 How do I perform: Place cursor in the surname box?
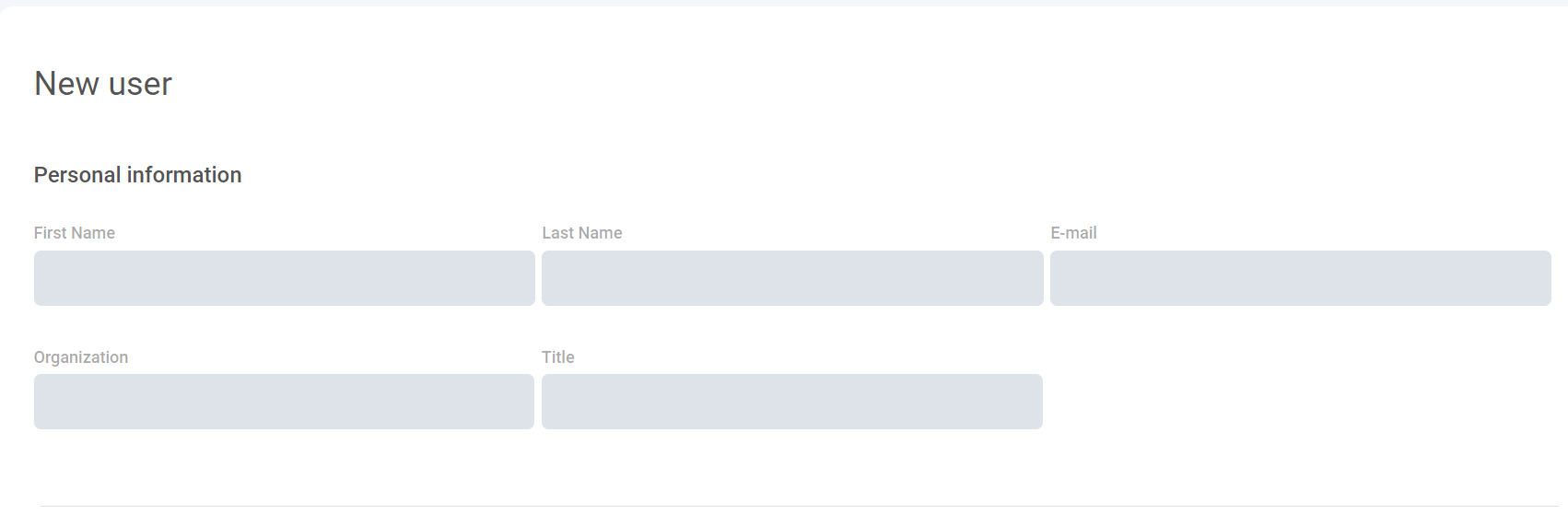point(792,278)
